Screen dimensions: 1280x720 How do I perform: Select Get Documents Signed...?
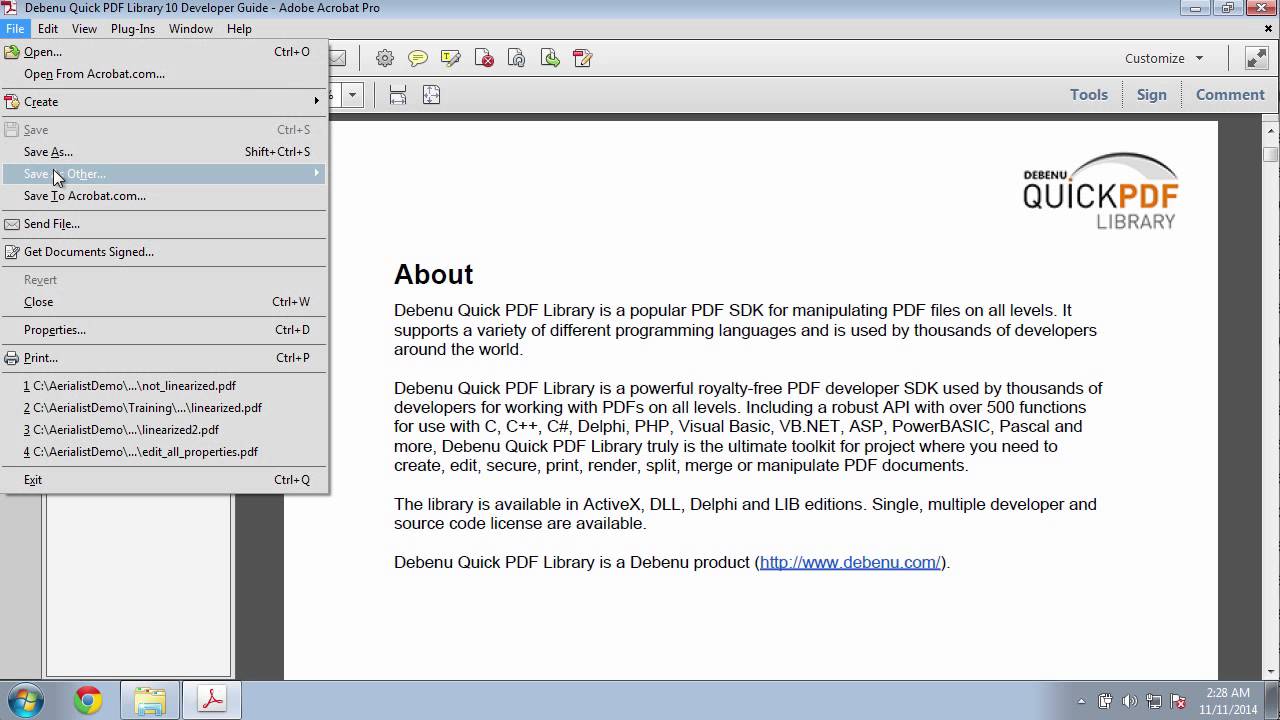point(164,252)
